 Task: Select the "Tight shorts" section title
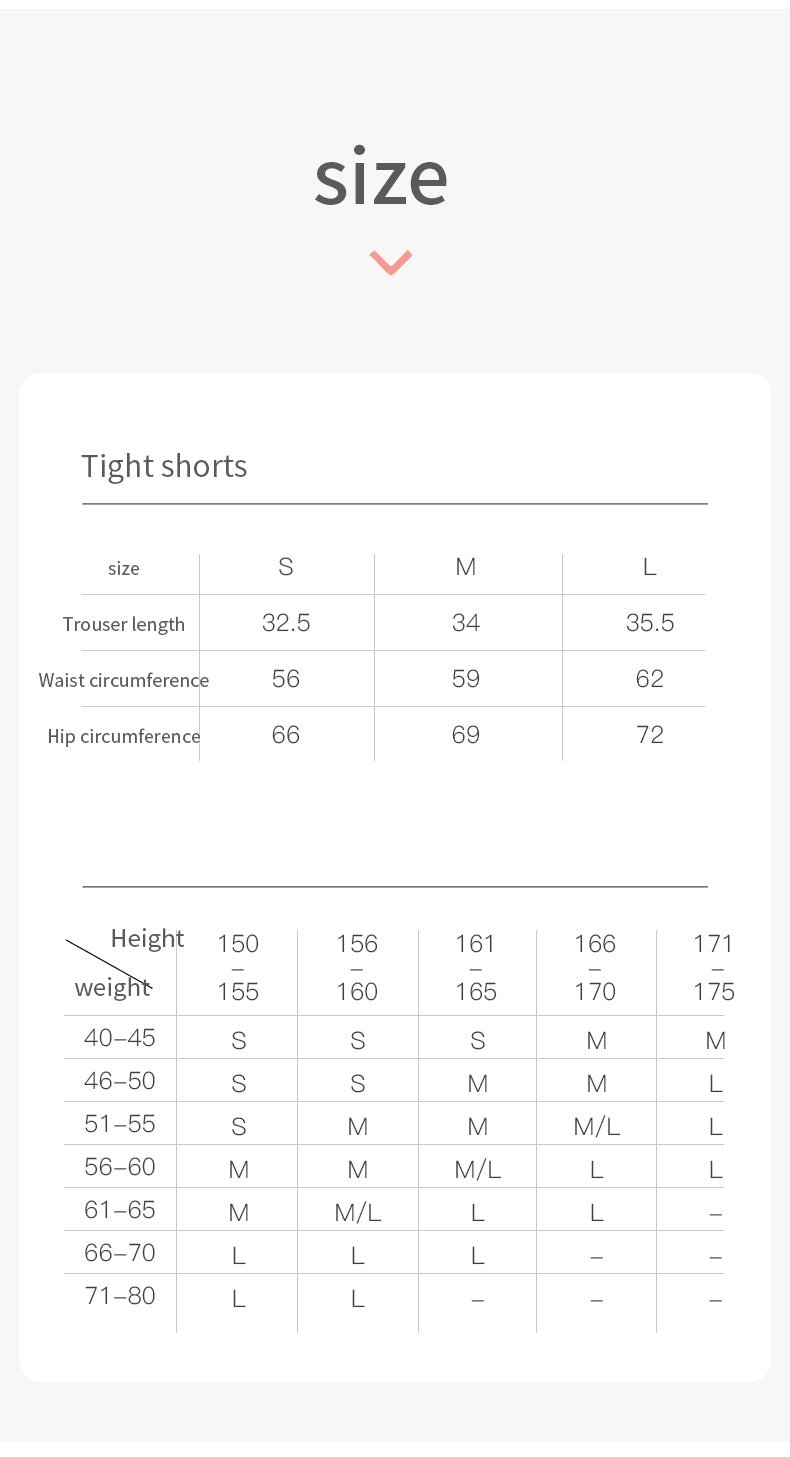[x=164, y=466]
